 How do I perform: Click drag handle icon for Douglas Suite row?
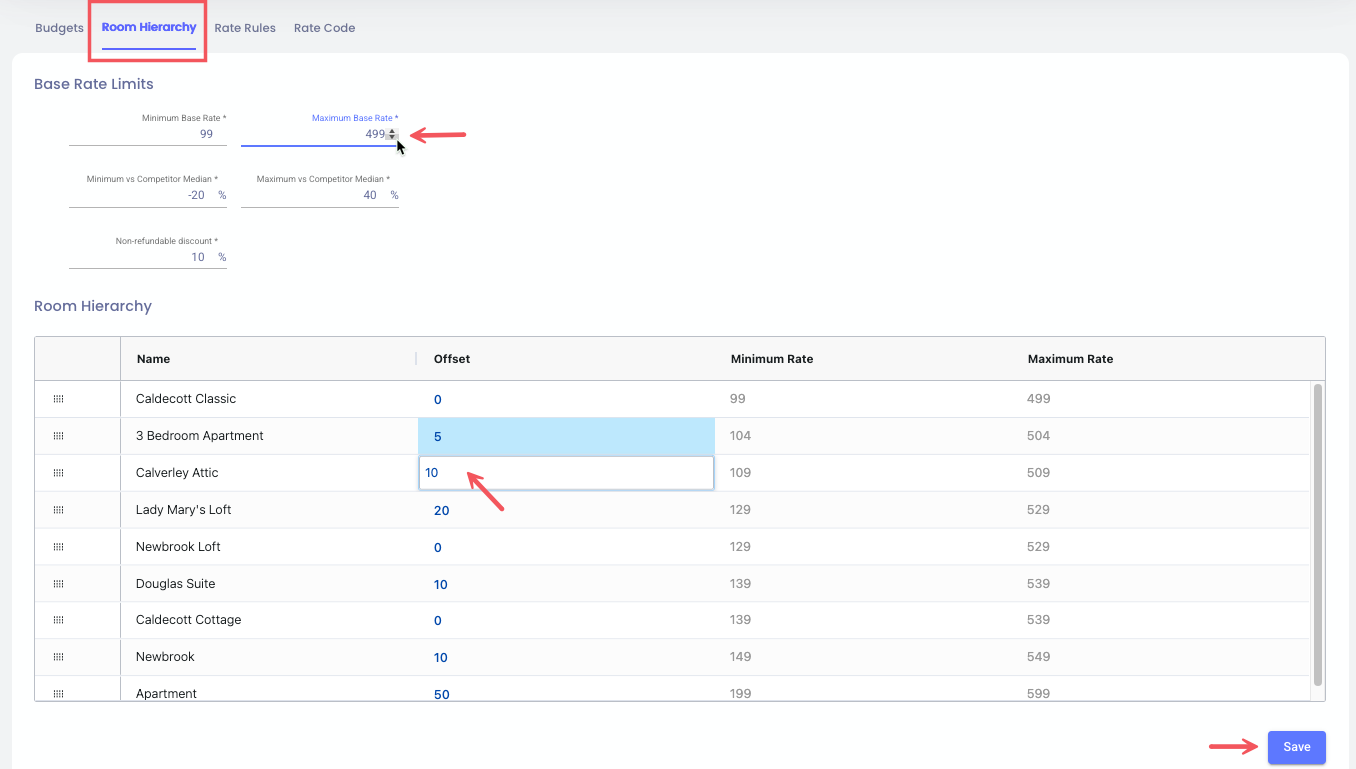(x=58, y=584)
